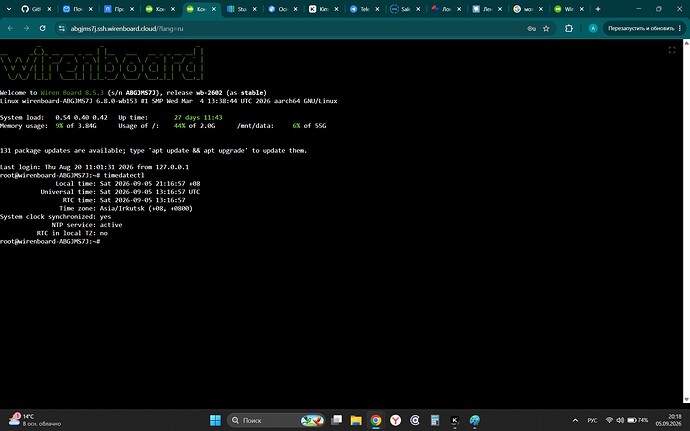Open the Stu browser tab

click(236, 9)
